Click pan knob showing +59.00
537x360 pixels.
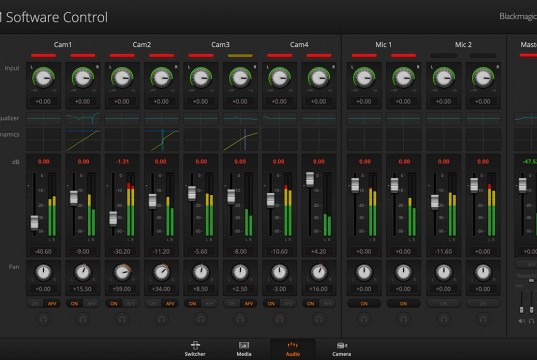pos(122,273)
